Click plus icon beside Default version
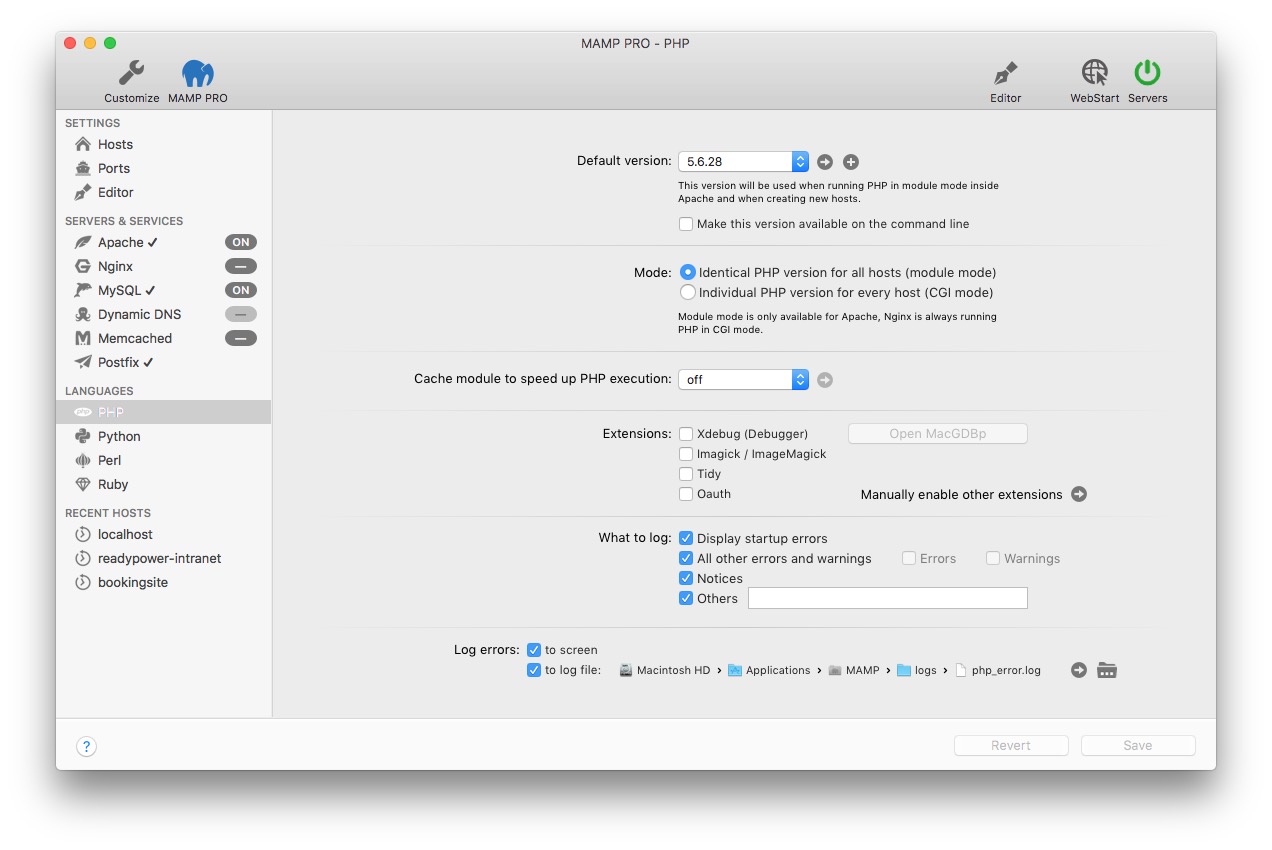Image resolution: width=1272 pixels, height=850 pixels. 851,162
